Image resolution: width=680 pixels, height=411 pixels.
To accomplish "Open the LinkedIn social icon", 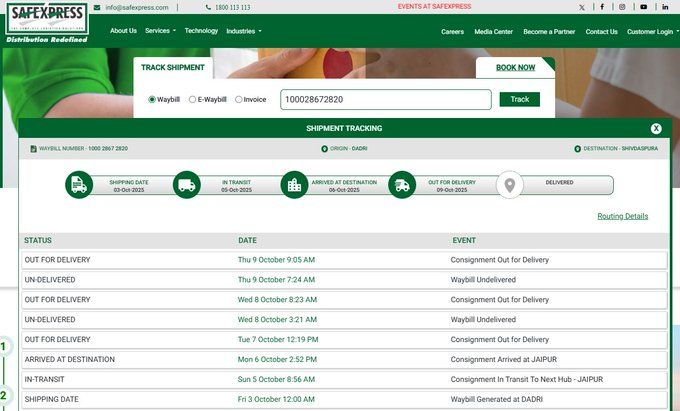I will pos(665,7).
